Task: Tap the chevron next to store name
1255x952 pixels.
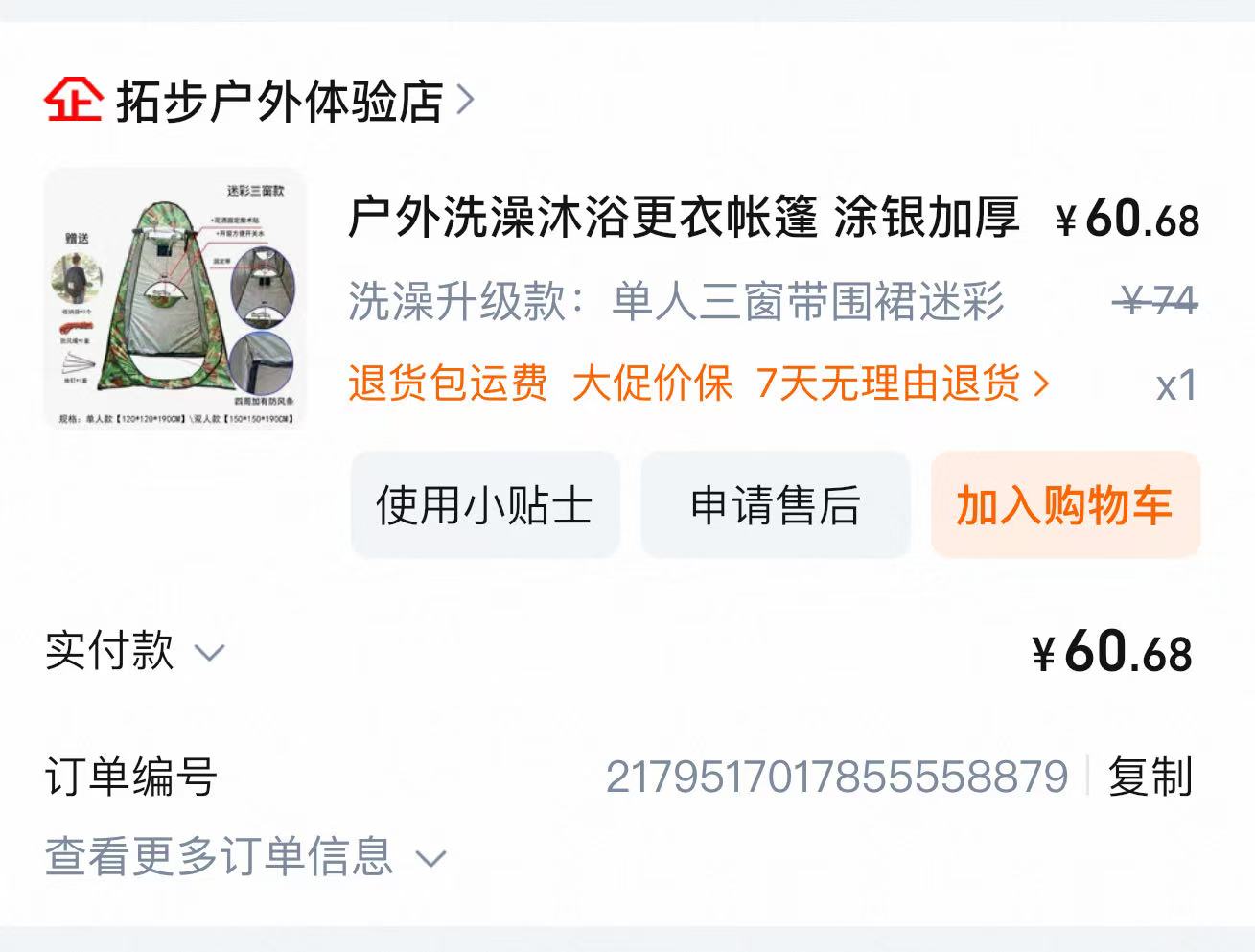Action: [x=465, y=100]
